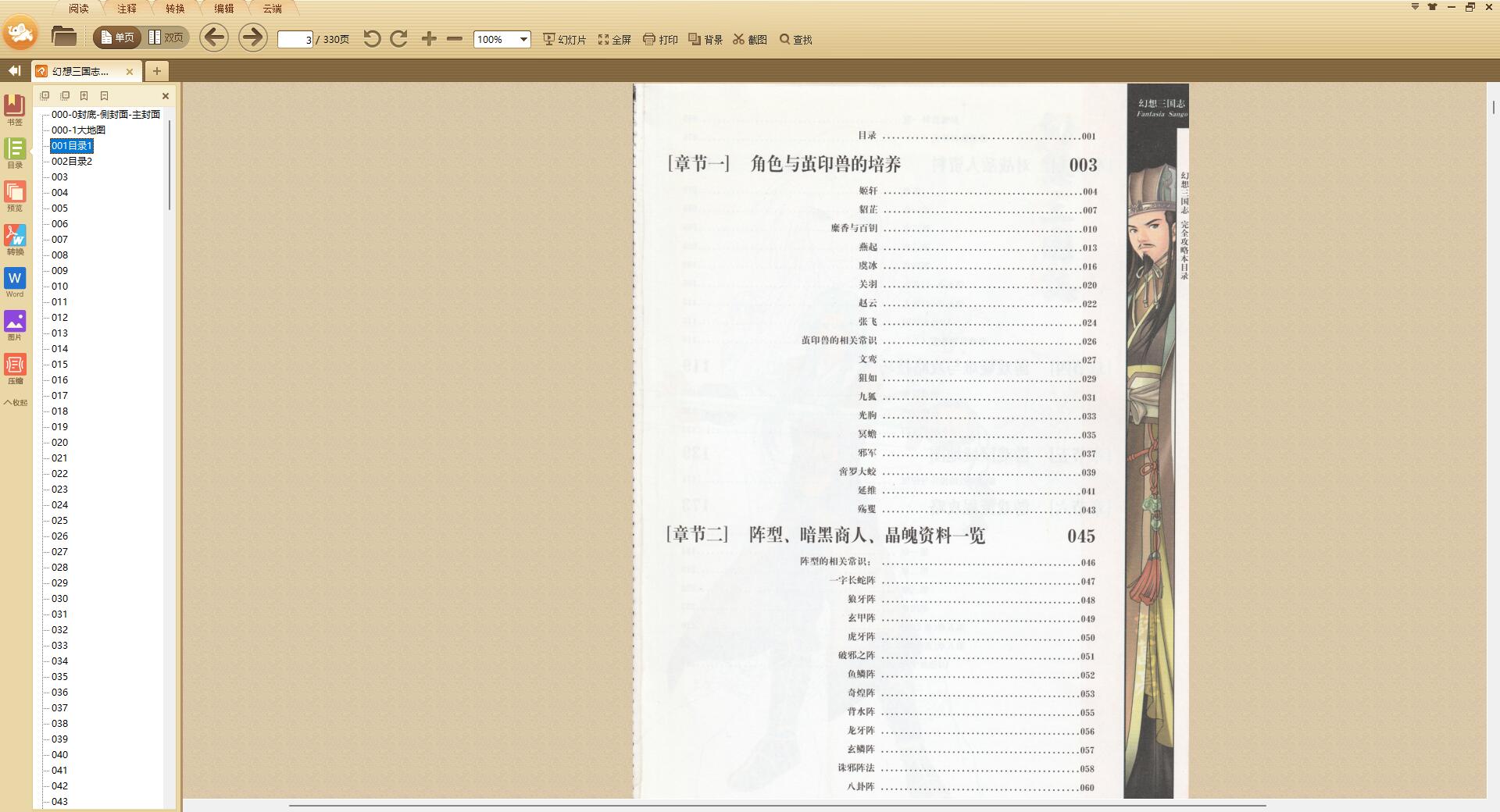Open the 书签 bookmark panel

15,110
